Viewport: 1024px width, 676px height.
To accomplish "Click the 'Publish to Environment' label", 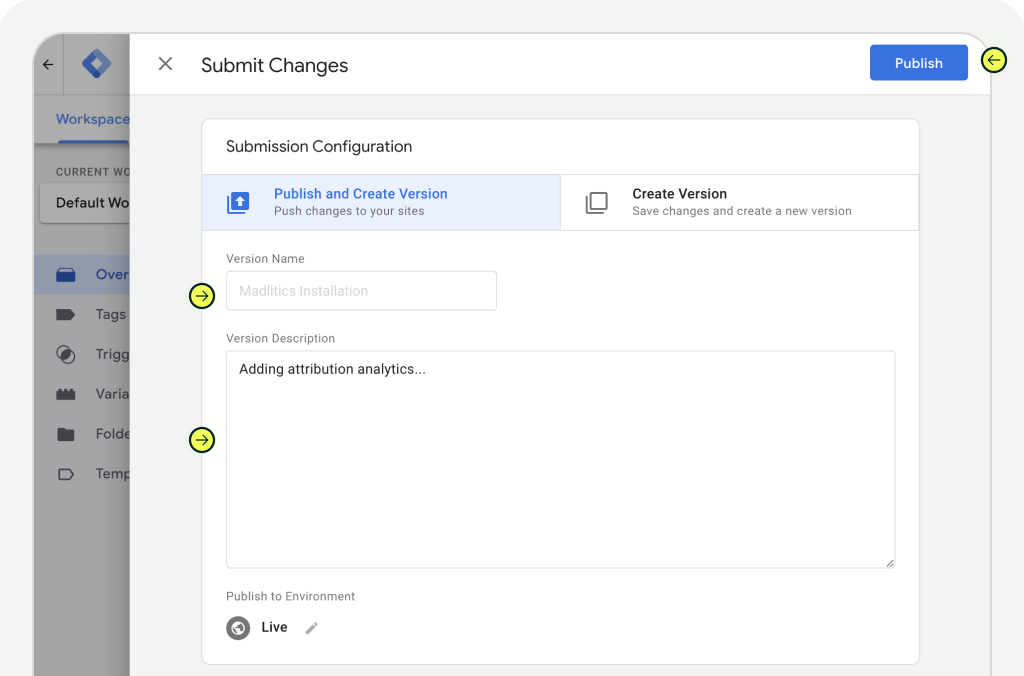I will [291, 596].
